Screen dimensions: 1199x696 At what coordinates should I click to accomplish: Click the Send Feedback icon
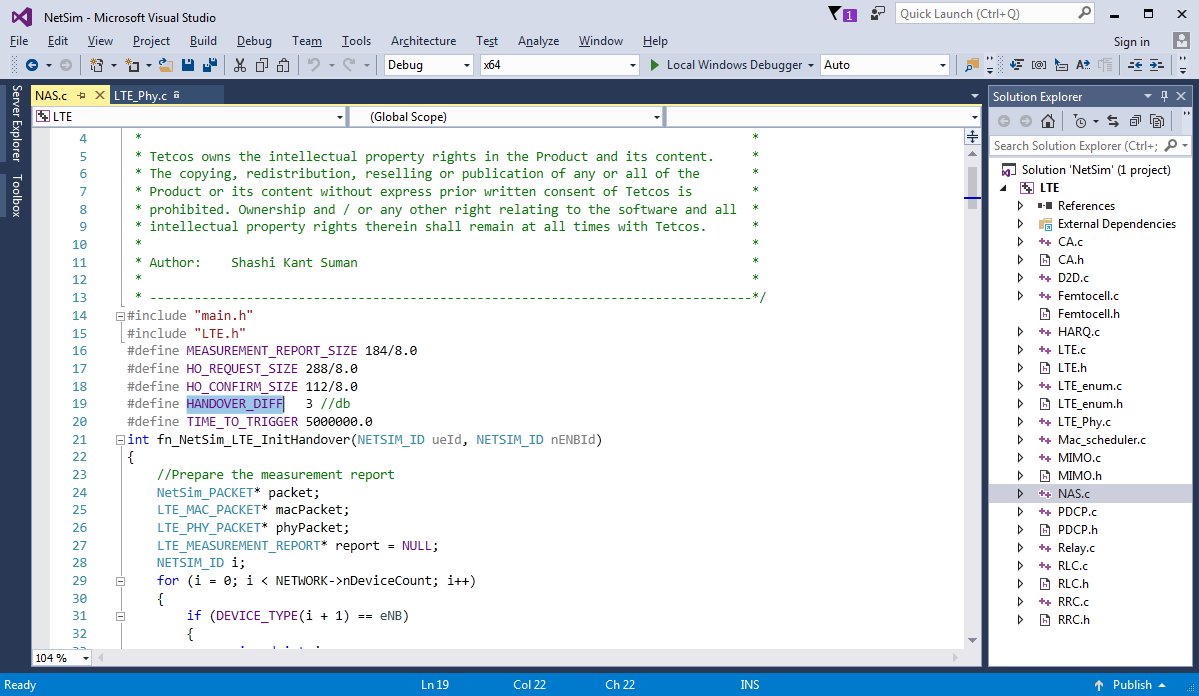pyautogui.click(x=877, y=14)
